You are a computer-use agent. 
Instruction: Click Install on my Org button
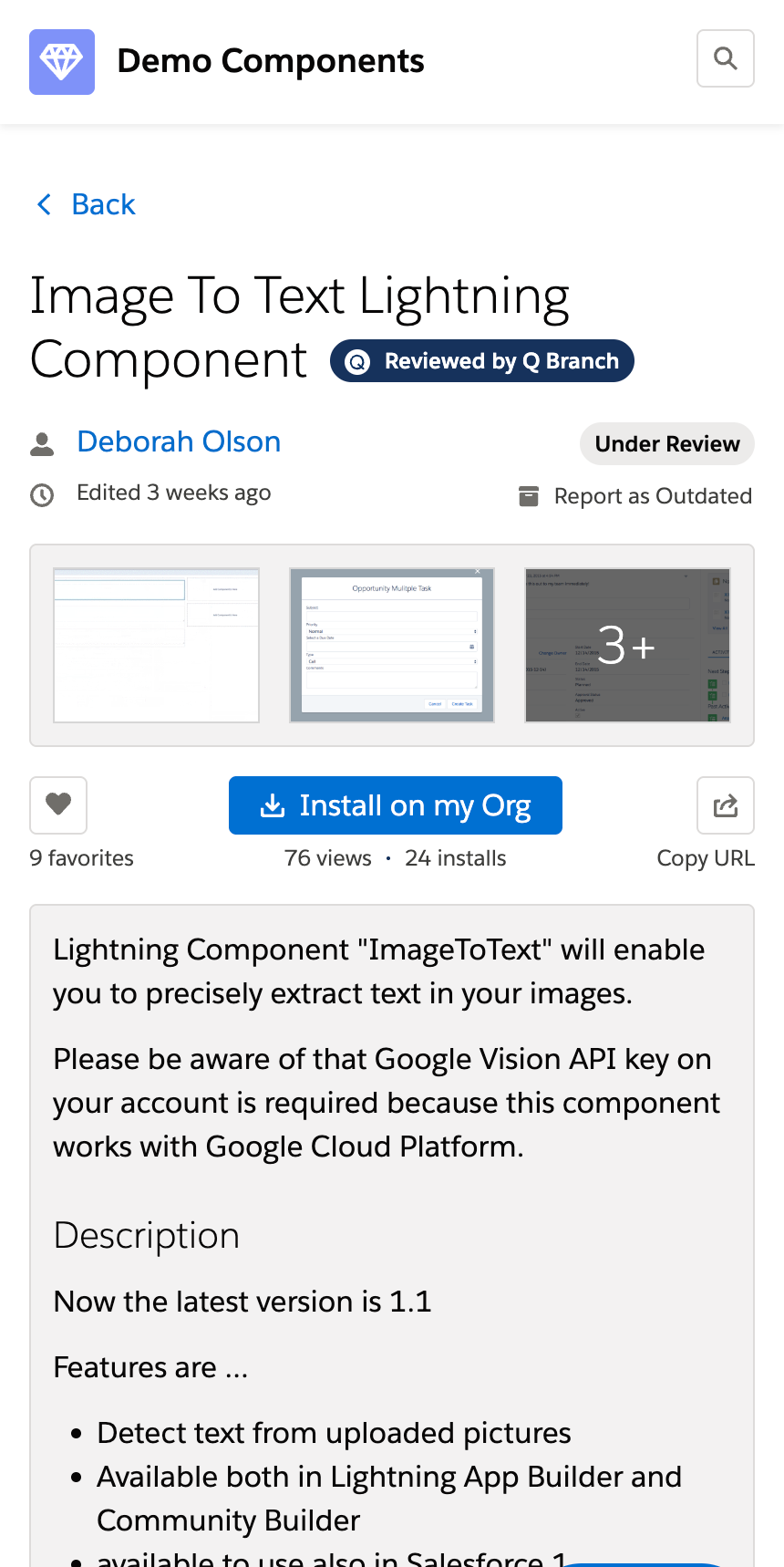point(396,805)
